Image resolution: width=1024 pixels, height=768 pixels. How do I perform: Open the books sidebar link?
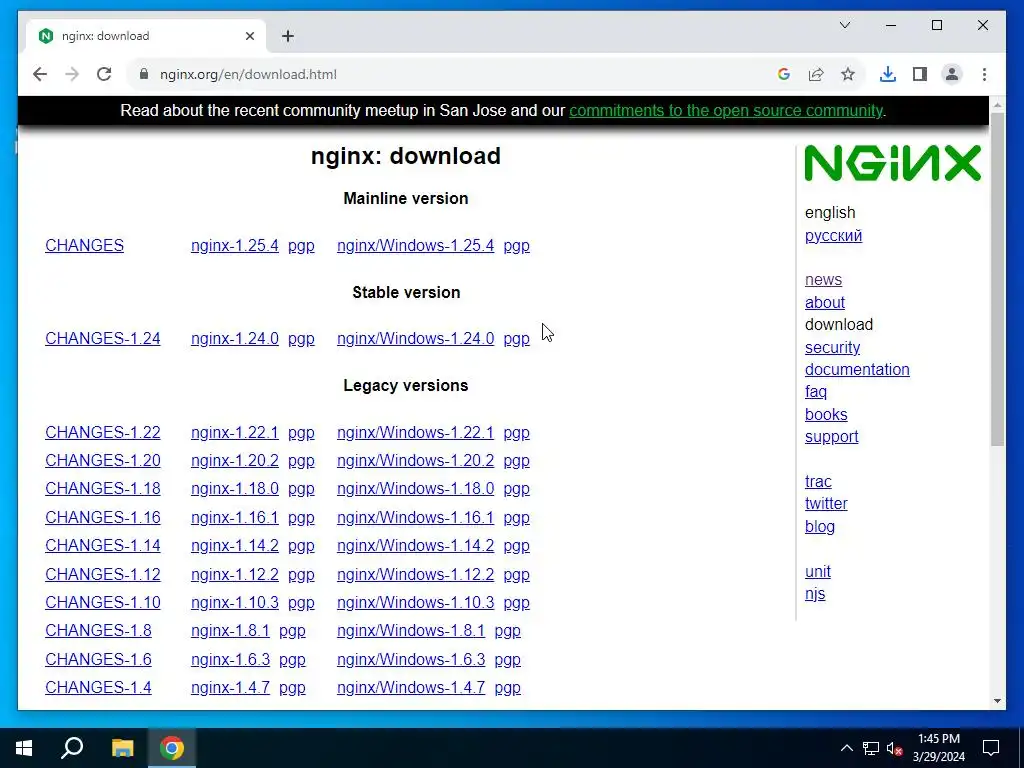pos(826,414)
